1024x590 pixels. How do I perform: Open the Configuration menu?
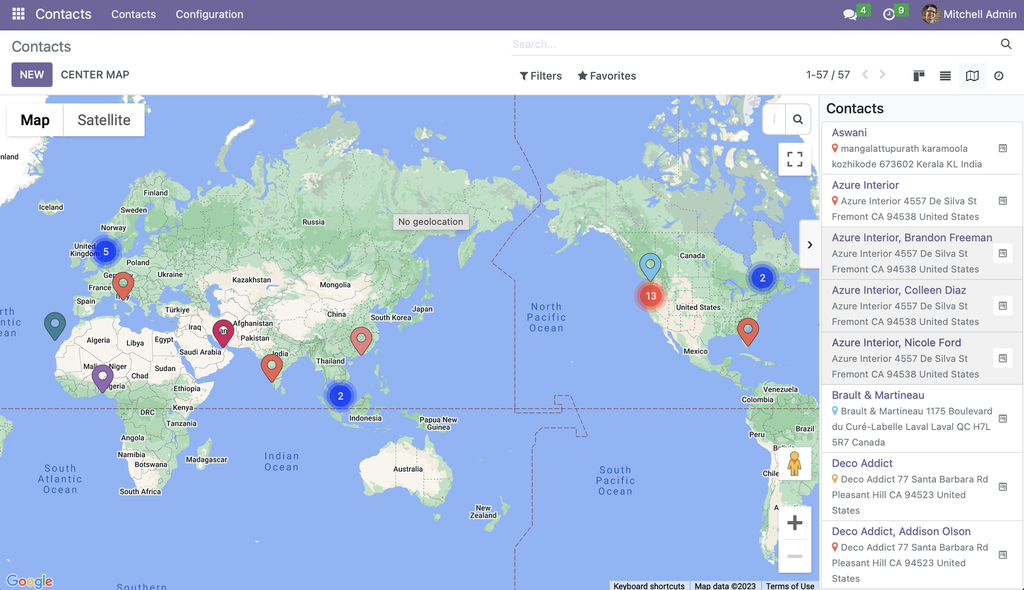(209, 14)
